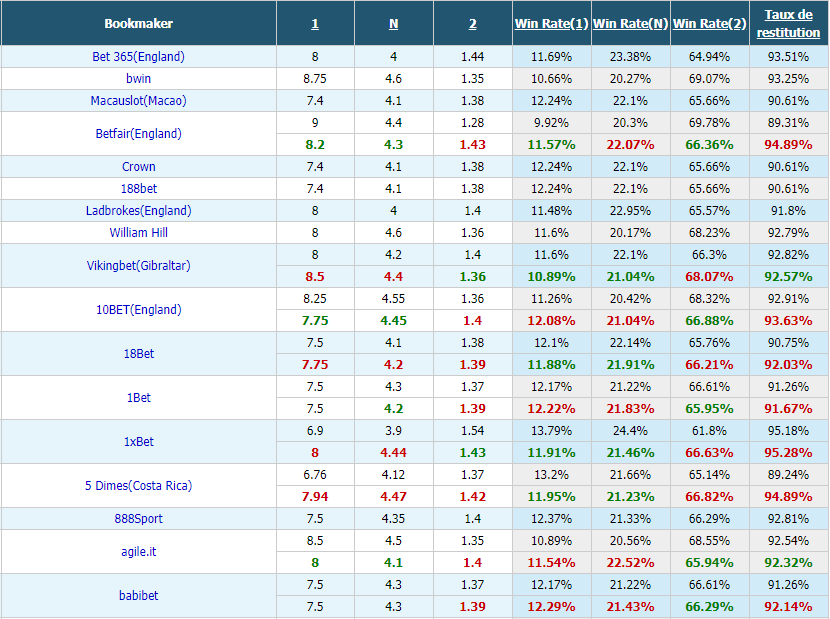The height and width of the screenshot is (619, 830).
Task: Sort by Taux de restitution header
Action: click(789, 24)
